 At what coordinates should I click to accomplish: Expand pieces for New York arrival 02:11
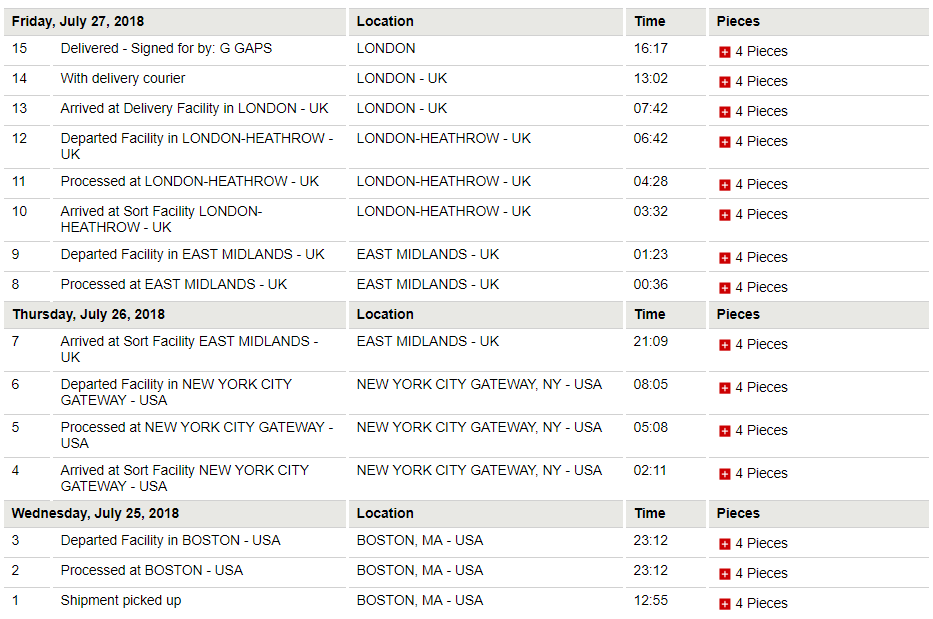pyautogui.click(x=724, y=474)
